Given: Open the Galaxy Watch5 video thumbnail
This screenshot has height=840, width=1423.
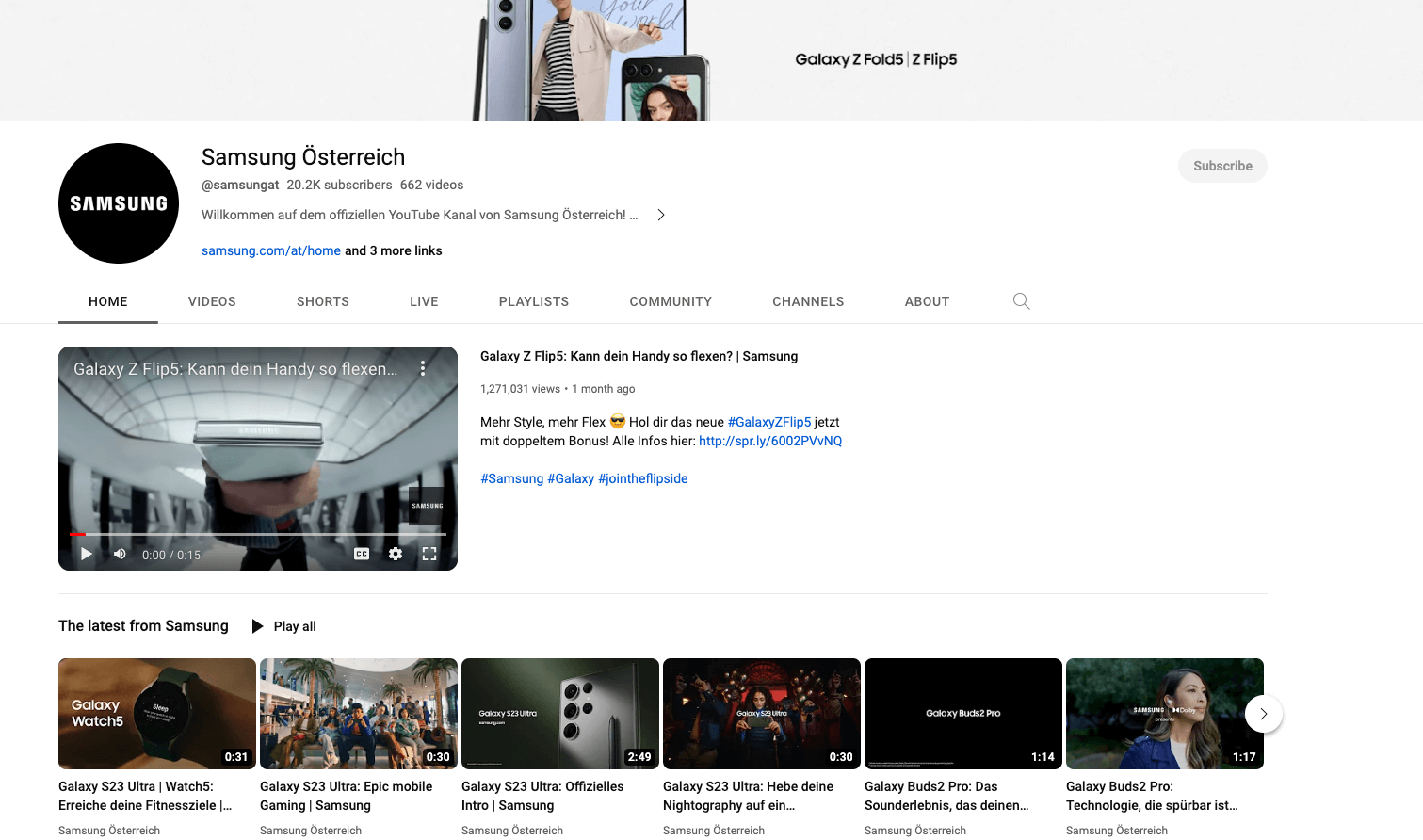Looking at the screenshot, I should tap(157, 714).
